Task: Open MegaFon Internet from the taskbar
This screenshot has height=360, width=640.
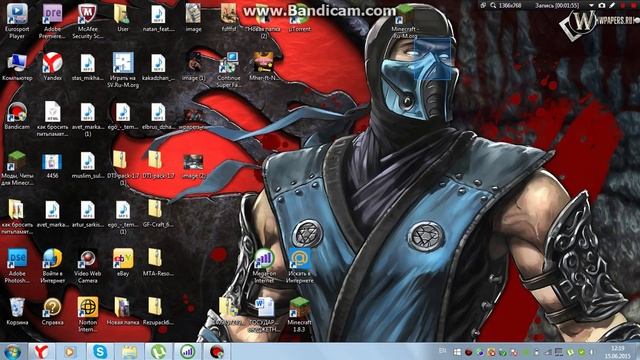Action: (187, 352)
